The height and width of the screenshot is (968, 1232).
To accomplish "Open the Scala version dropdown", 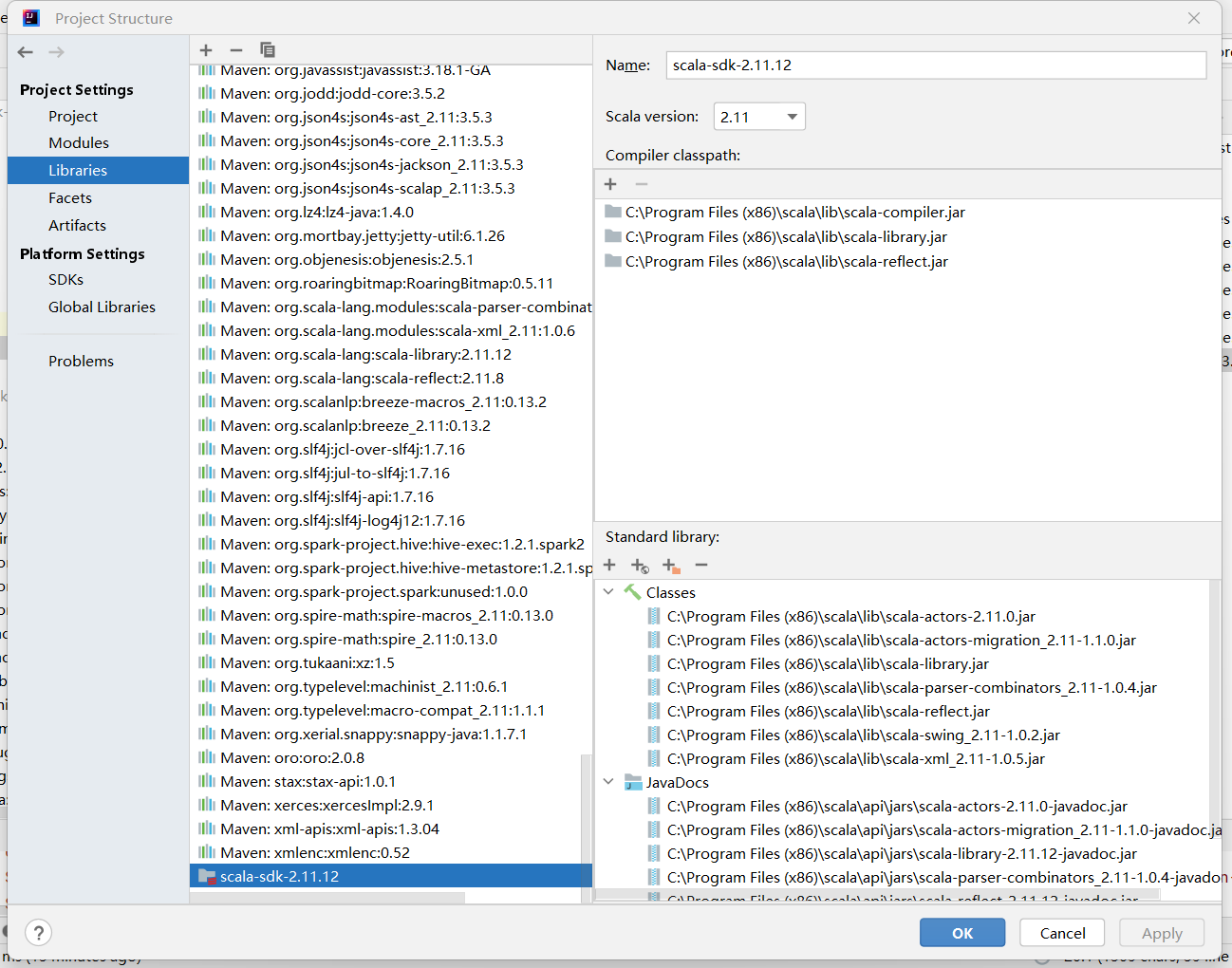I will pos(759,117).
